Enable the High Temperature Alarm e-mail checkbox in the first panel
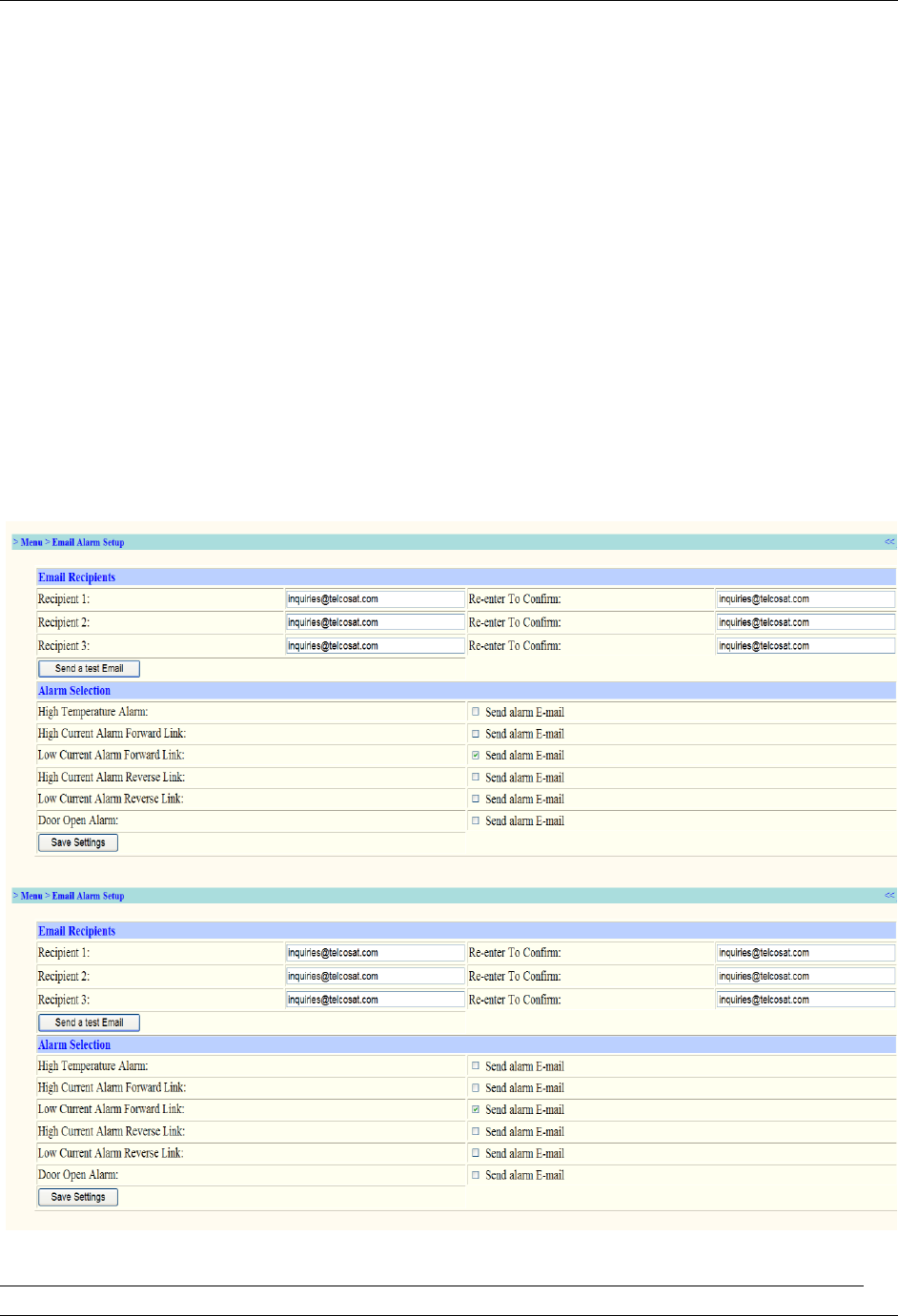This screenshot has width=898, height=1316. pyautogui.click(x=476, y=712)
